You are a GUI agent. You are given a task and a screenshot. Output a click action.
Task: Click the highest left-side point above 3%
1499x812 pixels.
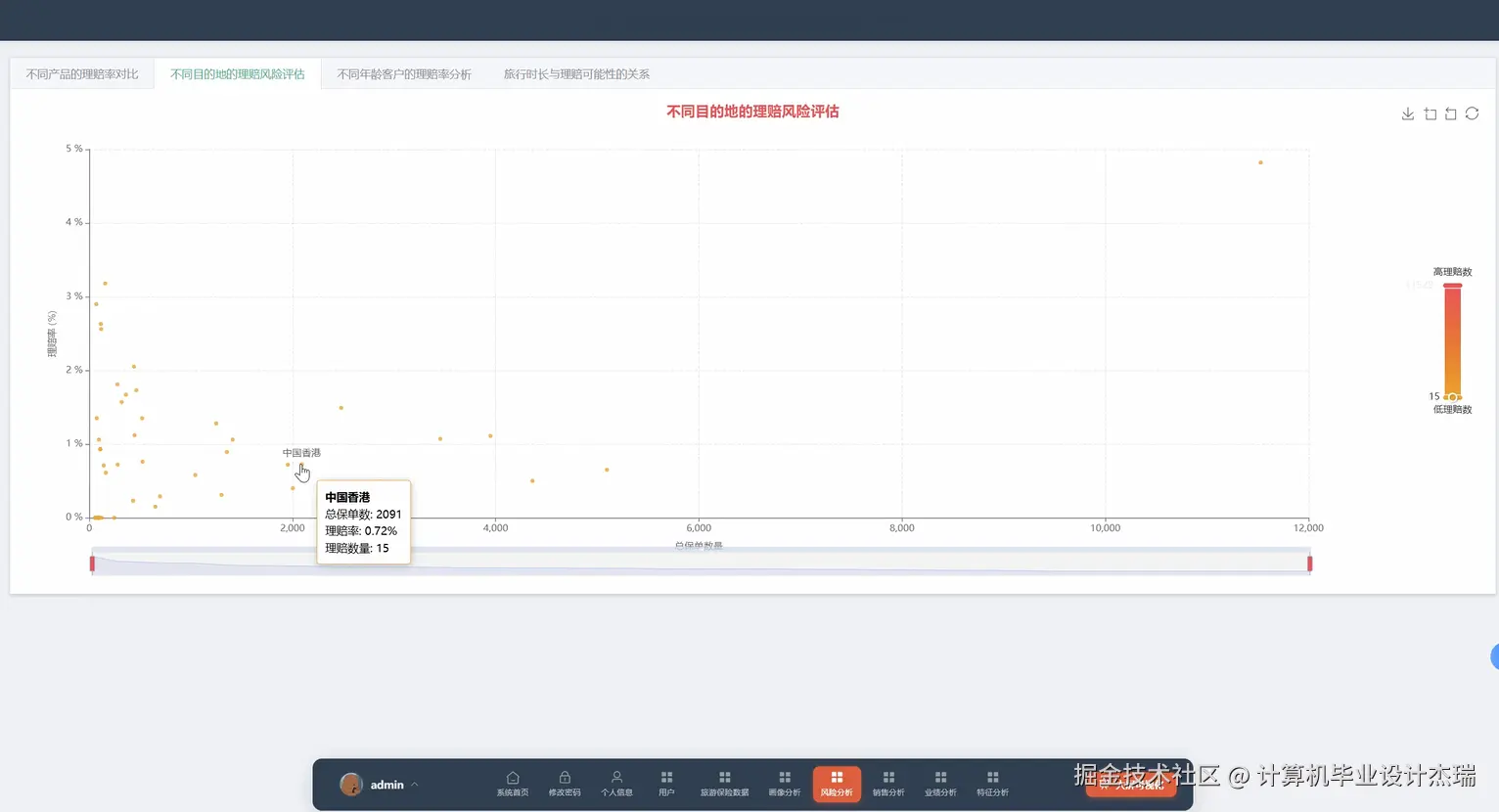tap(105, 284)
